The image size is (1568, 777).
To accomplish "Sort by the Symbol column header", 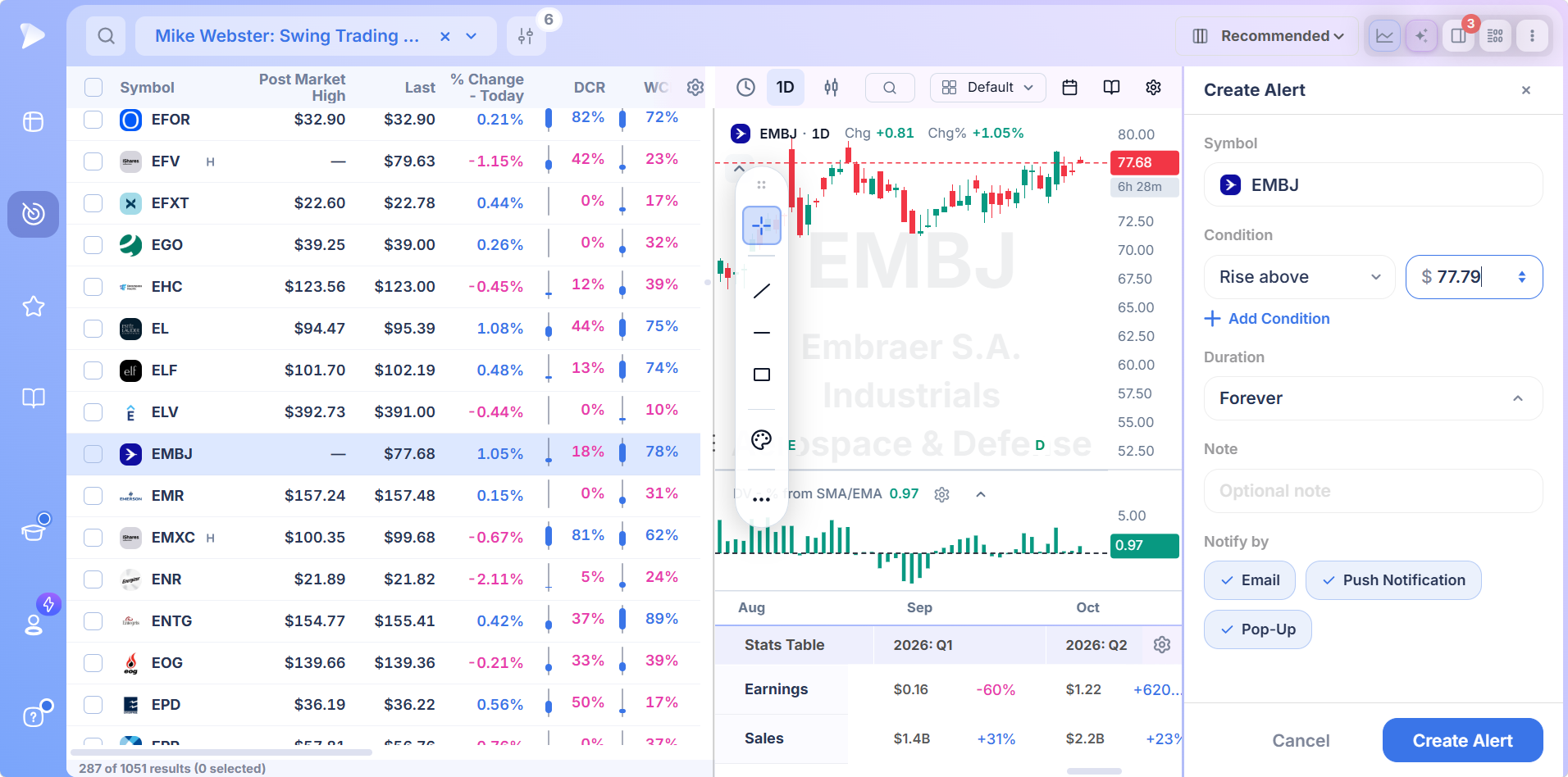I will point(147,88).
